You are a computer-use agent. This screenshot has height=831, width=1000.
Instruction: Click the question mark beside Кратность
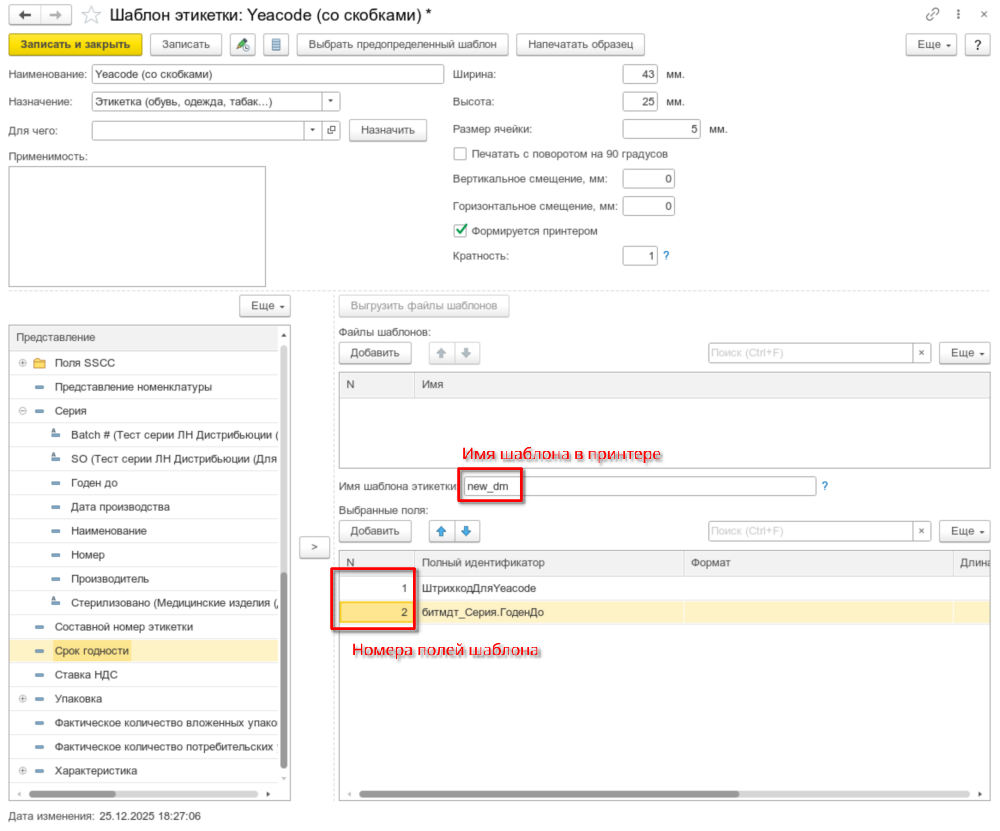point(666,256)
